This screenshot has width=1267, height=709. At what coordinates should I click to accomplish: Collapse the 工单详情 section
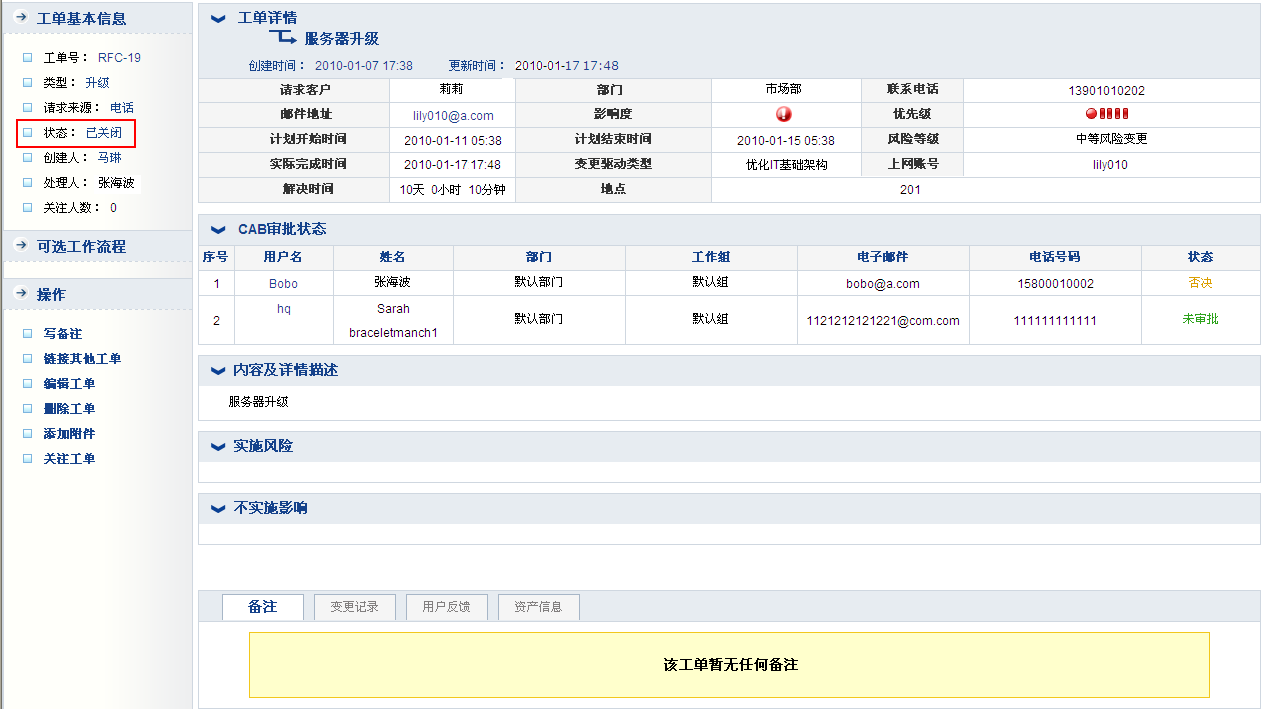[x=218, y=18]
